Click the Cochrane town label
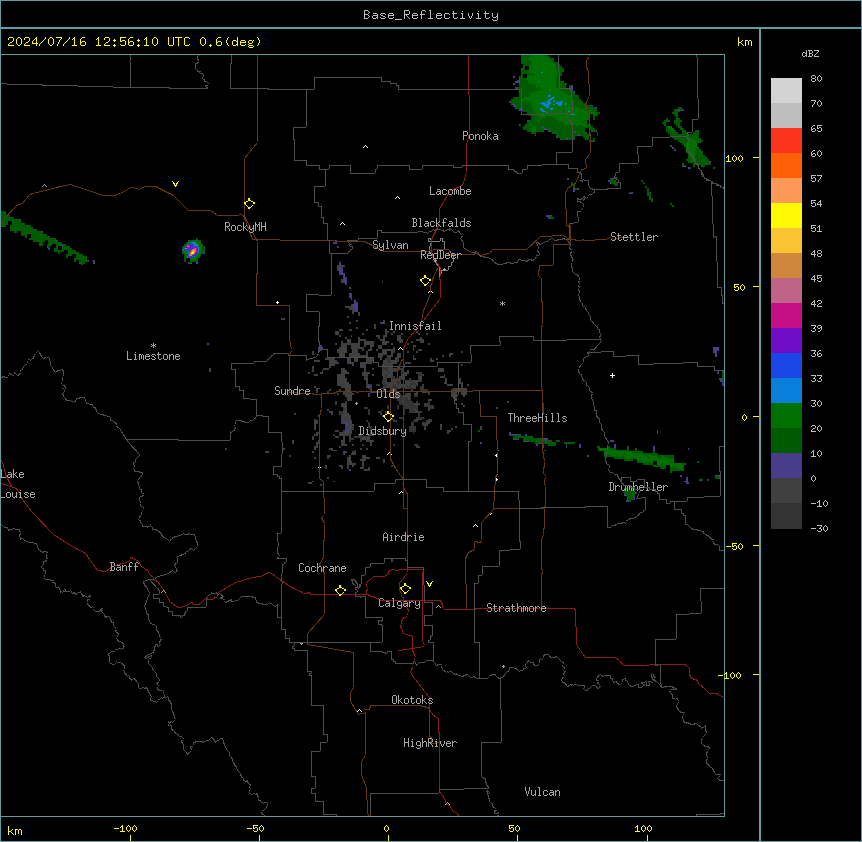Screen dimensions: 862x842 (x=322, y=568)
